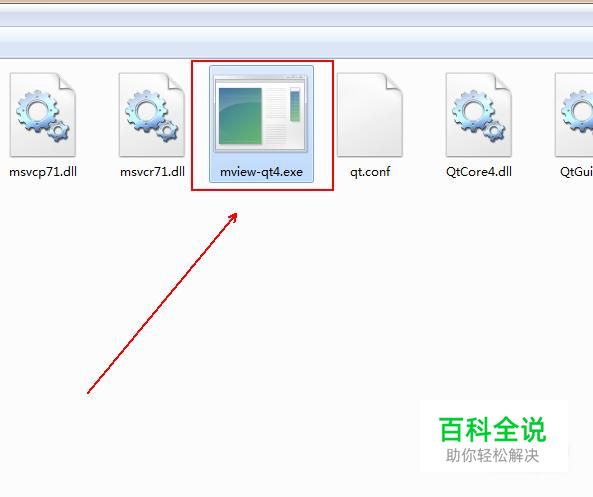The image size is (593, 497).
Task: Click the green 百科全说 watermark logo
Action: click(492, 430)
